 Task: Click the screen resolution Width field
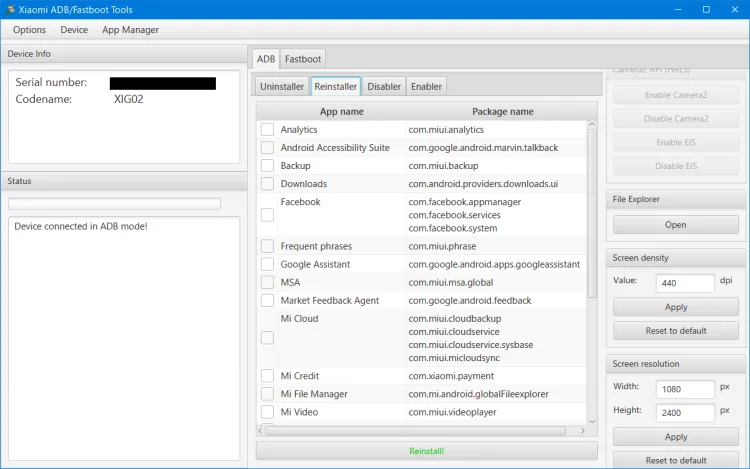coord(685,388)
